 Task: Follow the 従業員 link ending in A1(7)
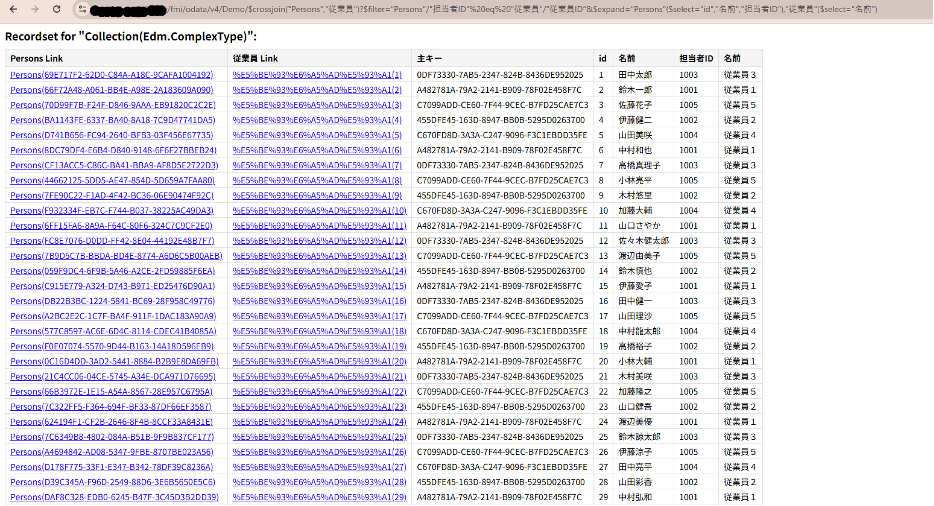click(x=316, y=165)
